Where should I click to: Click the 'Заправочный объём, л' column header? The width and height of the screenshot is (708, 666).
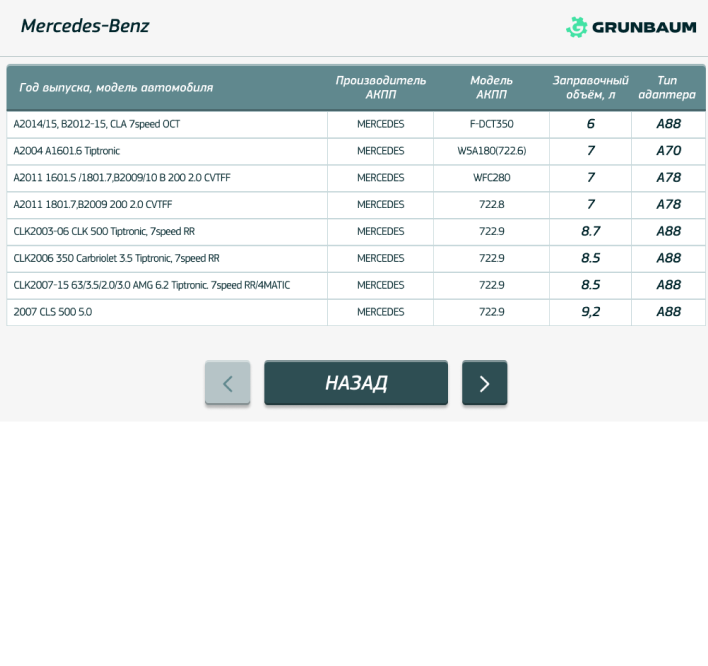coord(591,87)
